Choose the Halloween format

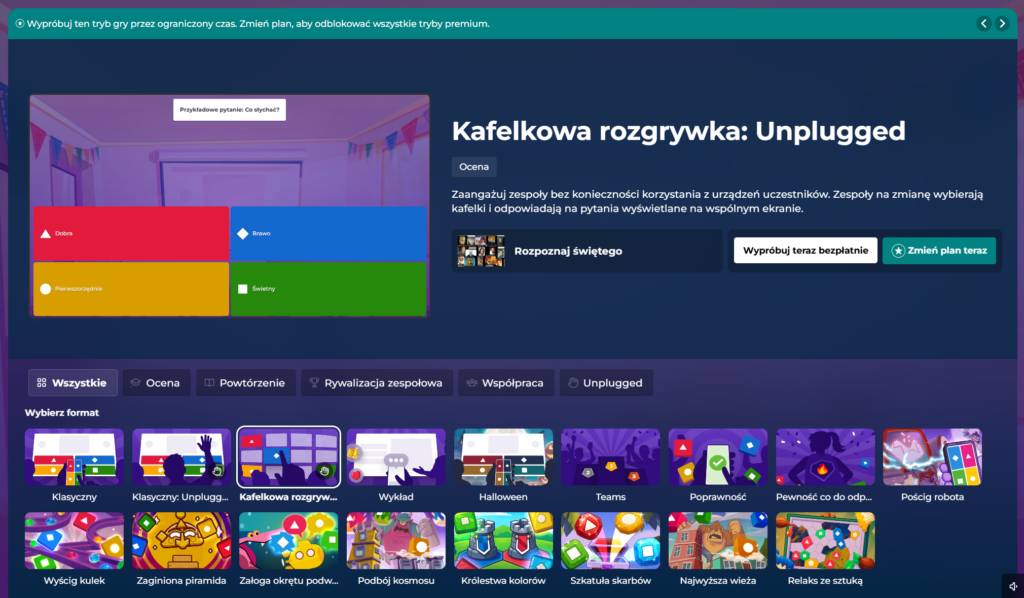point(503,458)
